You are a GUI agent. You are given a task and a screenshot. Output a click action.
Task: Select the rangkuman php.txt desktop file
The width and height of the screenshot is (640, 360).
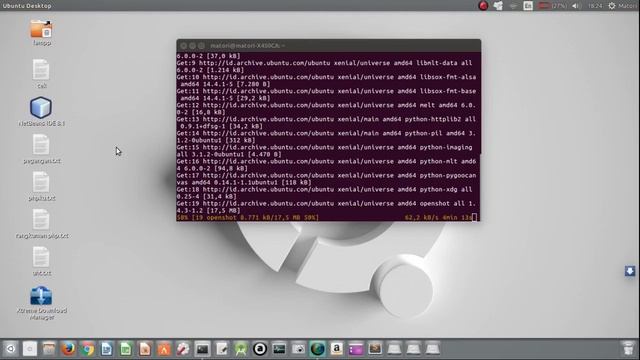pyautogui.click(x=41, y=220)
